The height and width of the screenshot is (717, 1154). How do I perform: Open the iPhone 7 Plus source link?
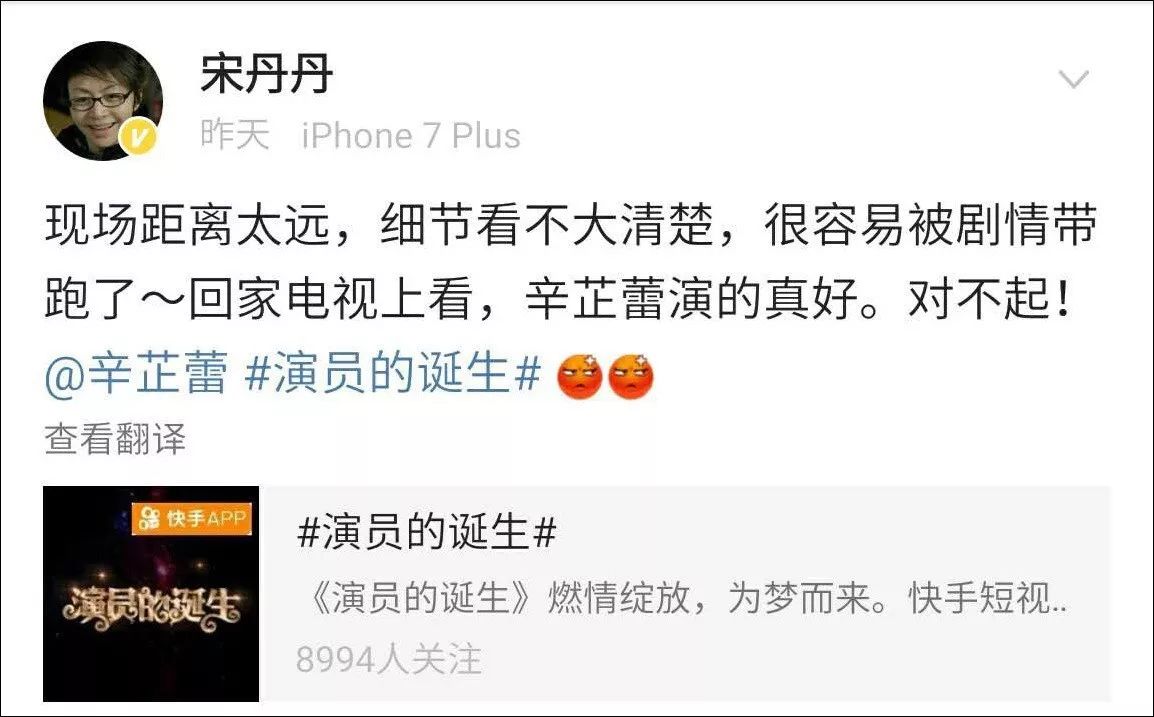[x=411, y=135]
